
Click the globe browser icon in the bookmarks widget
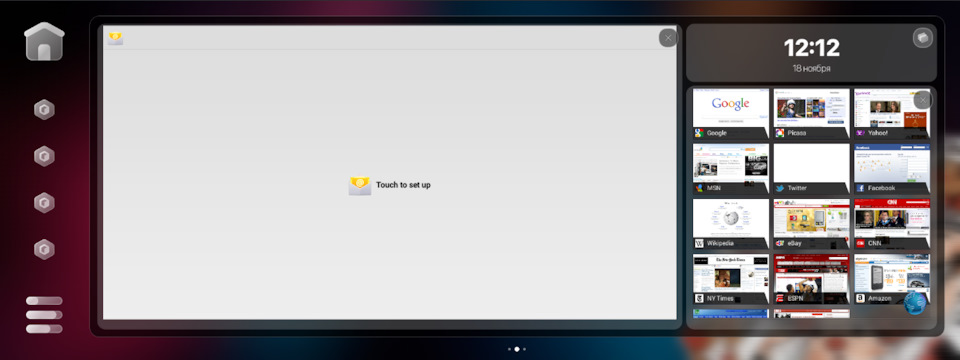915,303
